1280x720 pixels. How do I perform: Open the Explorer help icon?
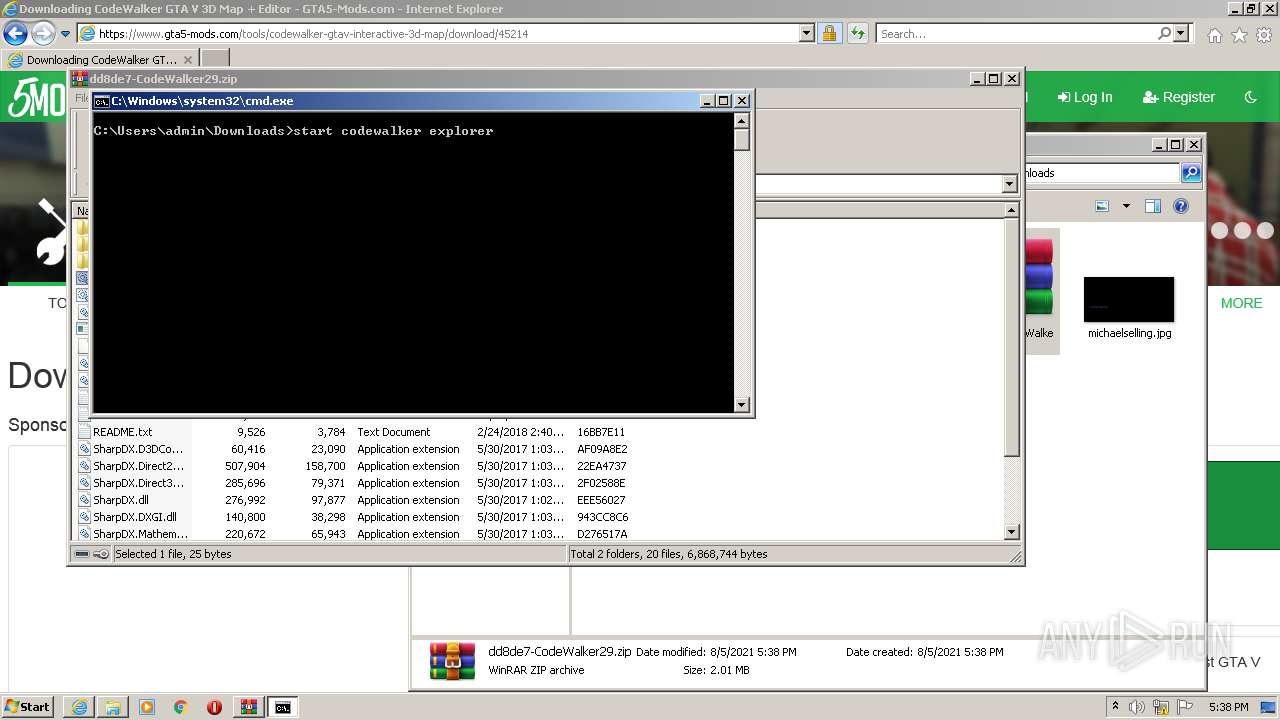[1181, 206]
